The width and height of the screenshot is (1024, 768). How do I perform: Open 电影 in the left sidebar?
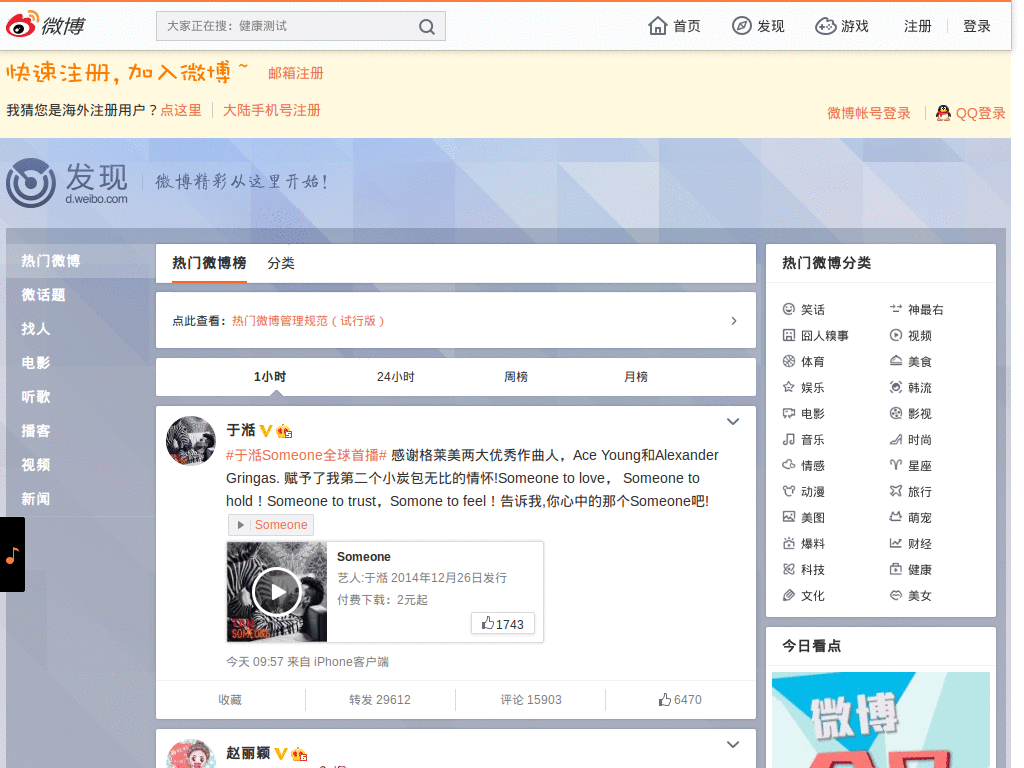tap(36, 363)
